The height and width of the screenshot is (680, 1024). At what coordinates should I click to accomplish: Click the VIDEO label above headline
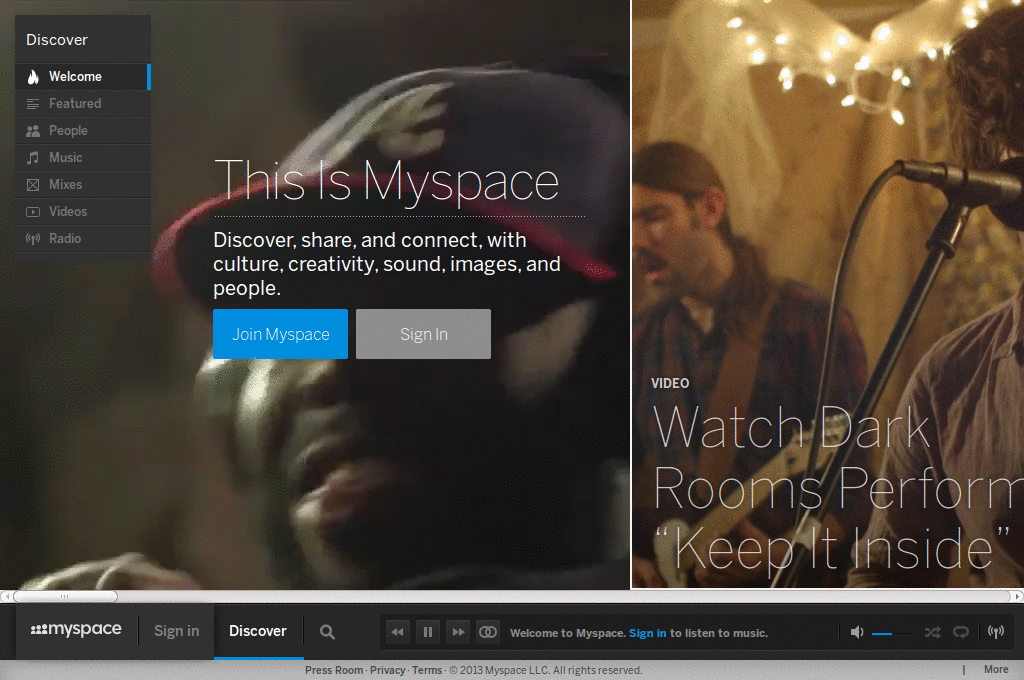click(x=670, y=383)
